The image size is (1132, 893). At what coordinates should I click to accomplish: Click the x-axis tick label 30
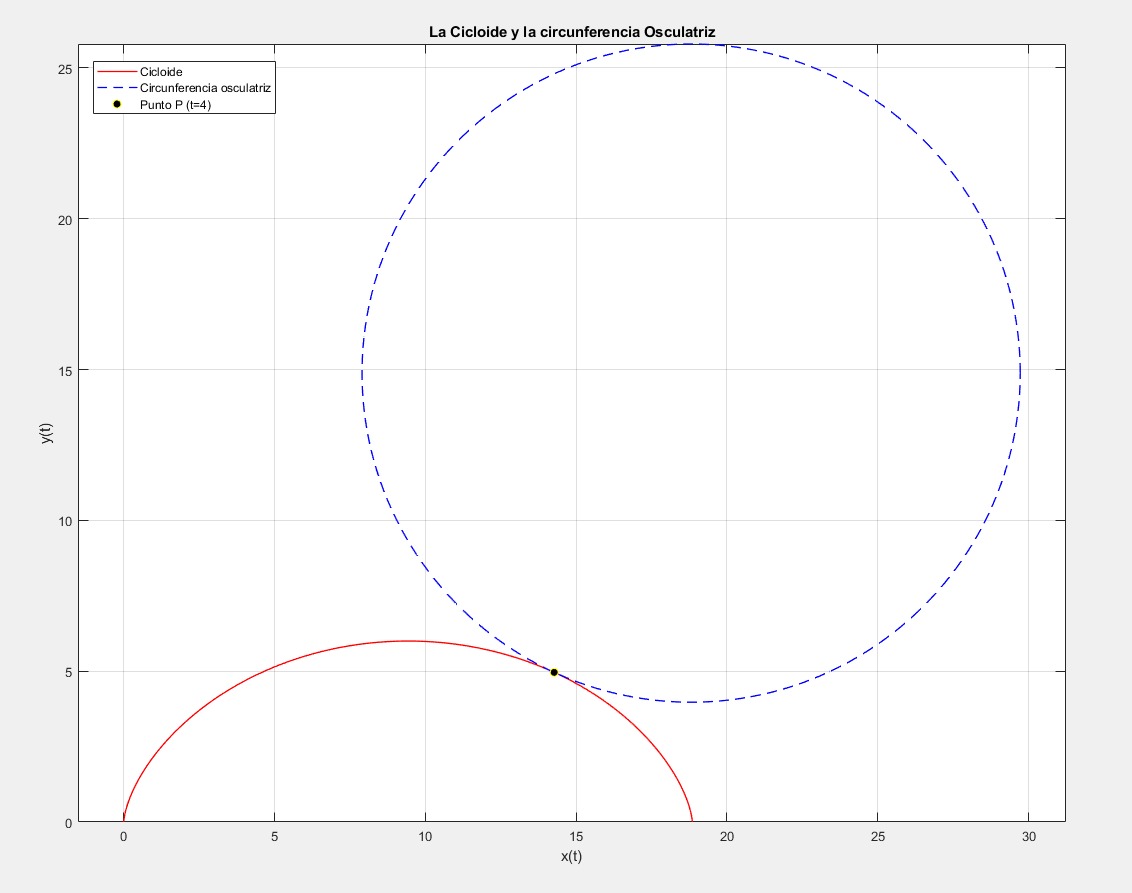(x=1029, y=836)
